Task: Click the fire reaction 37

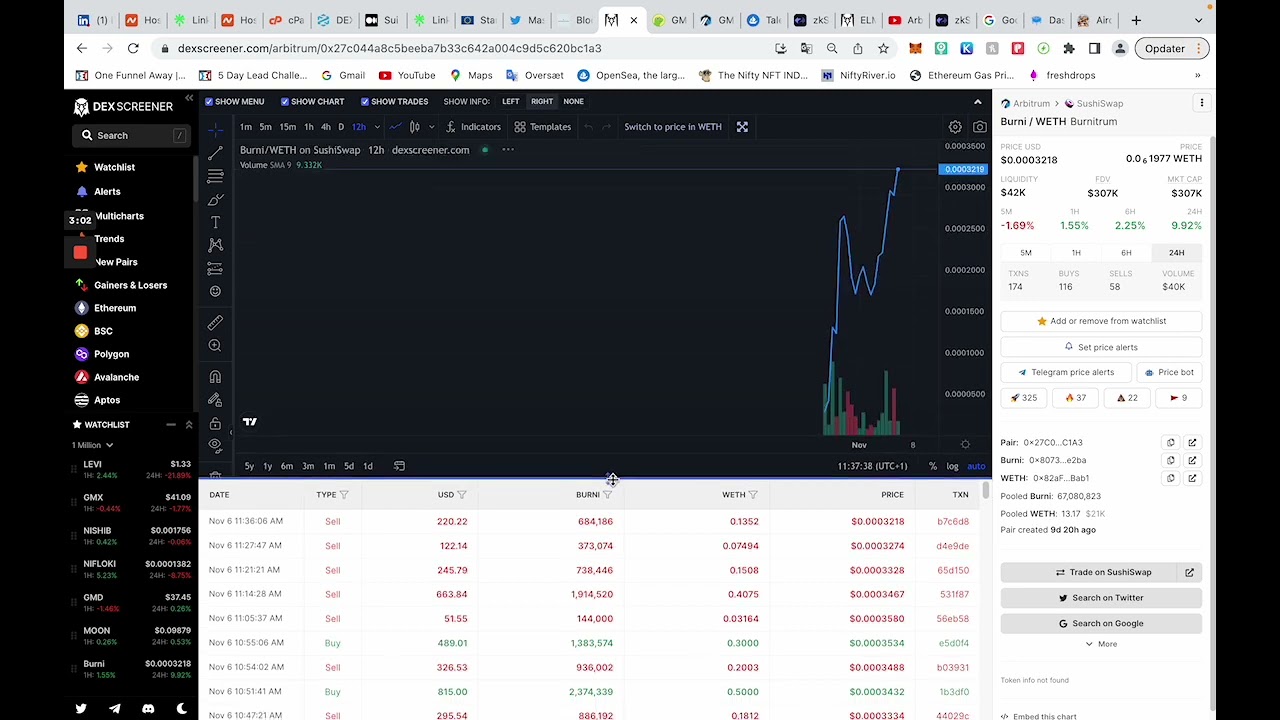Action: [x=1076, y=398]
